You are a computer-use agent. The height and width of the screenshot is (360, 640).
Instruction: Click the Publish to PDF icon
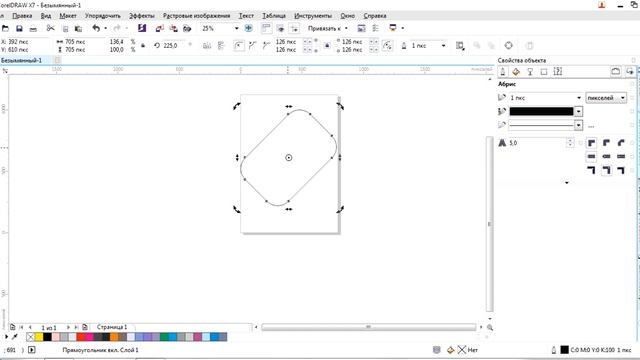pos(187,28)
